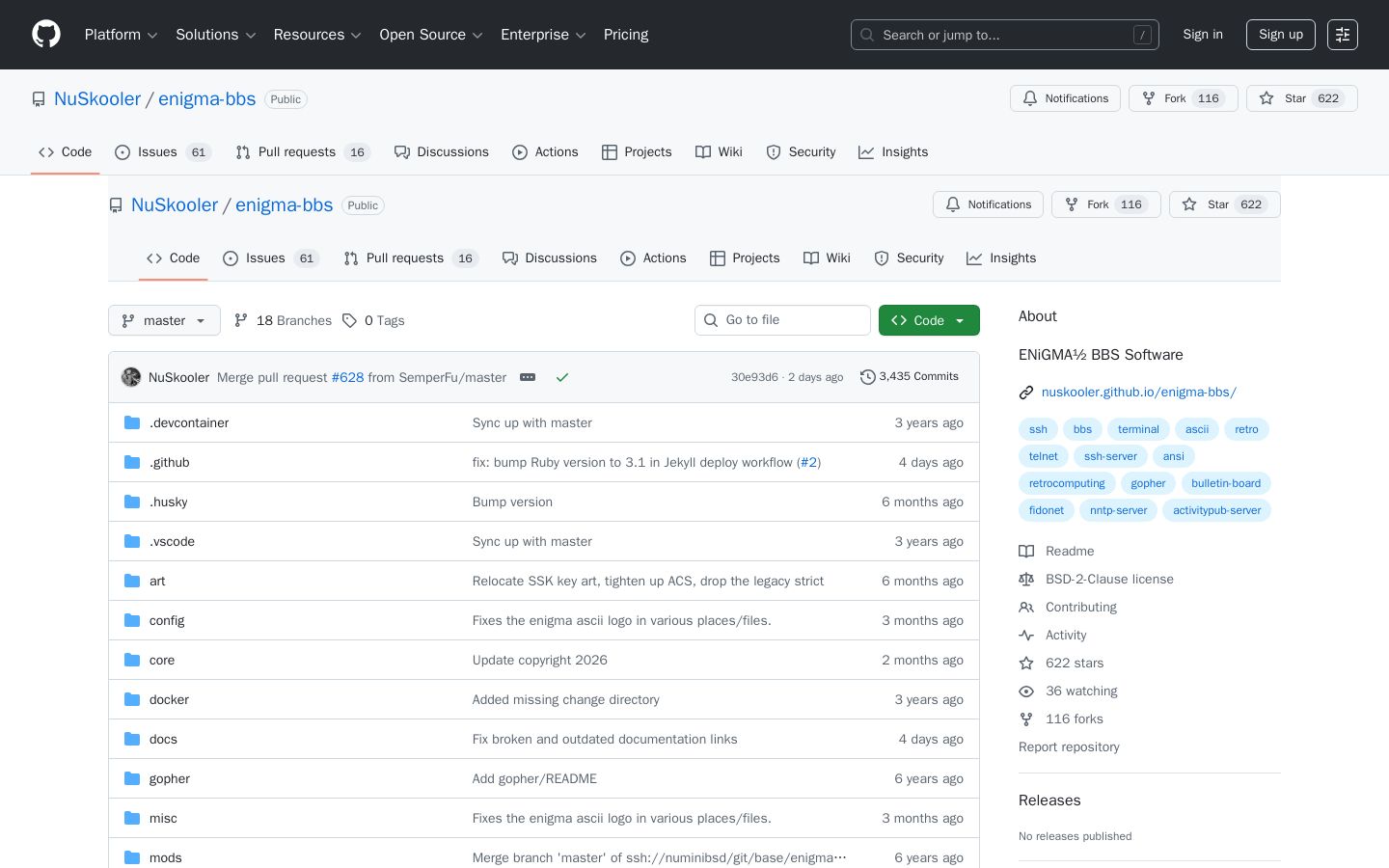
Task: View the 3,435 Commits history
Action: pyautogui.click(x=910, y=377)
